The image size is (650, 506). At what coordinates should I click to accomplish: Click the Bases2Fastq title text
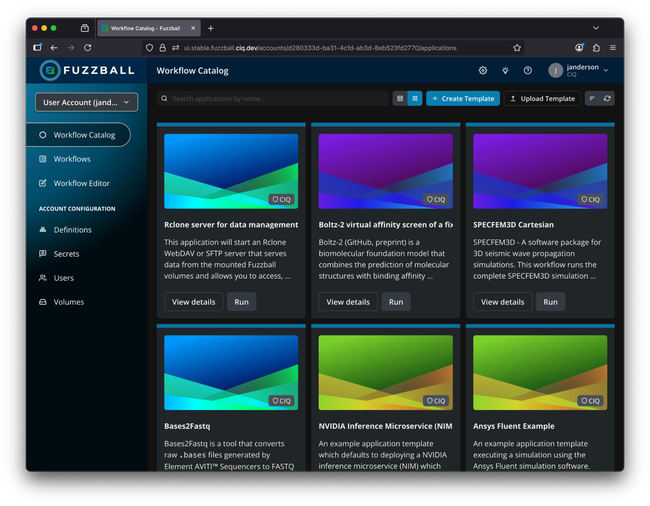click(187, 426)
